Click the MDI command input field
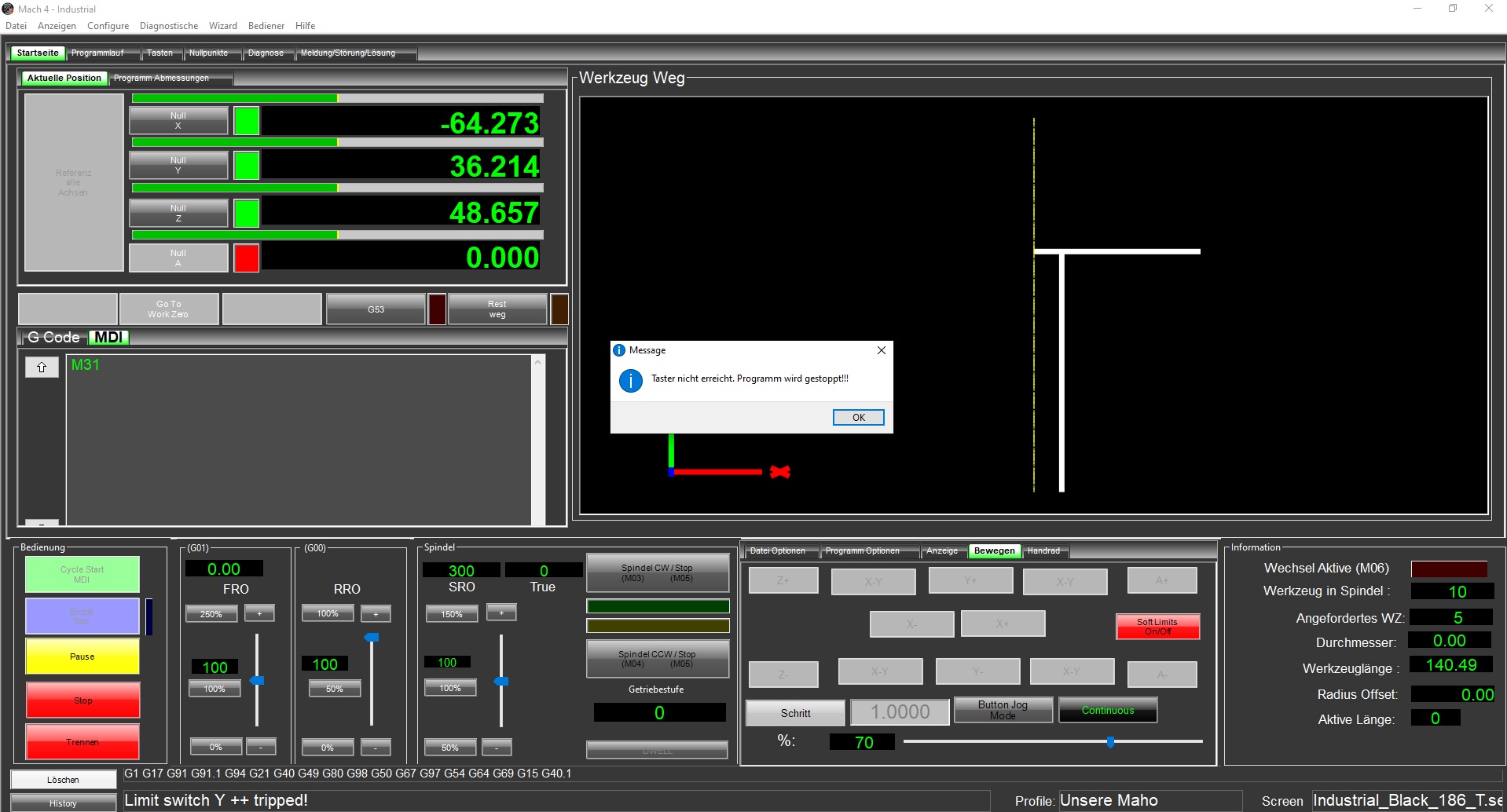The width and height of the screenshot is (1507, 812). [299, 440]
